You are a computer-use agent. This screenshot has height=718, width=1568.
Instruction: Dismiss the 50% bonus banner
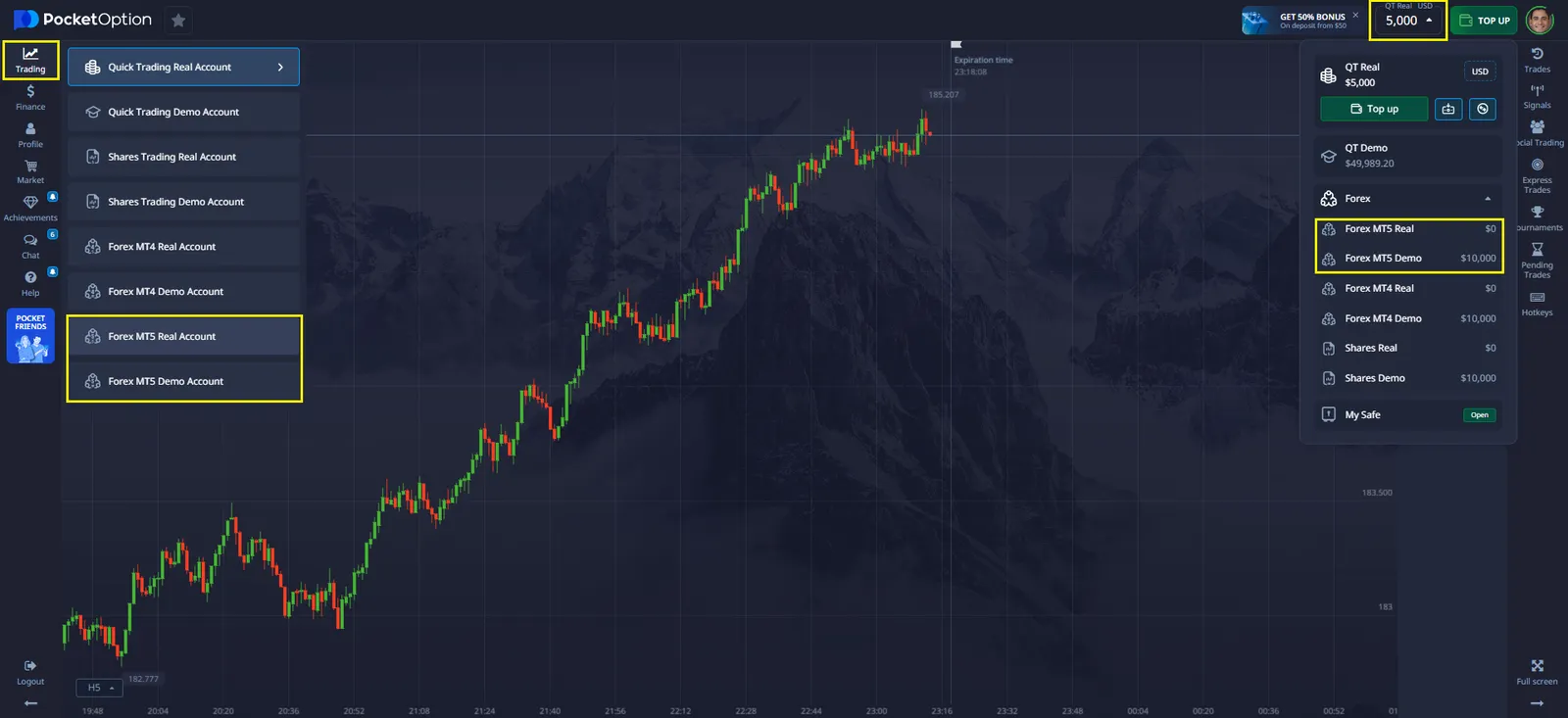point(1355,15)
